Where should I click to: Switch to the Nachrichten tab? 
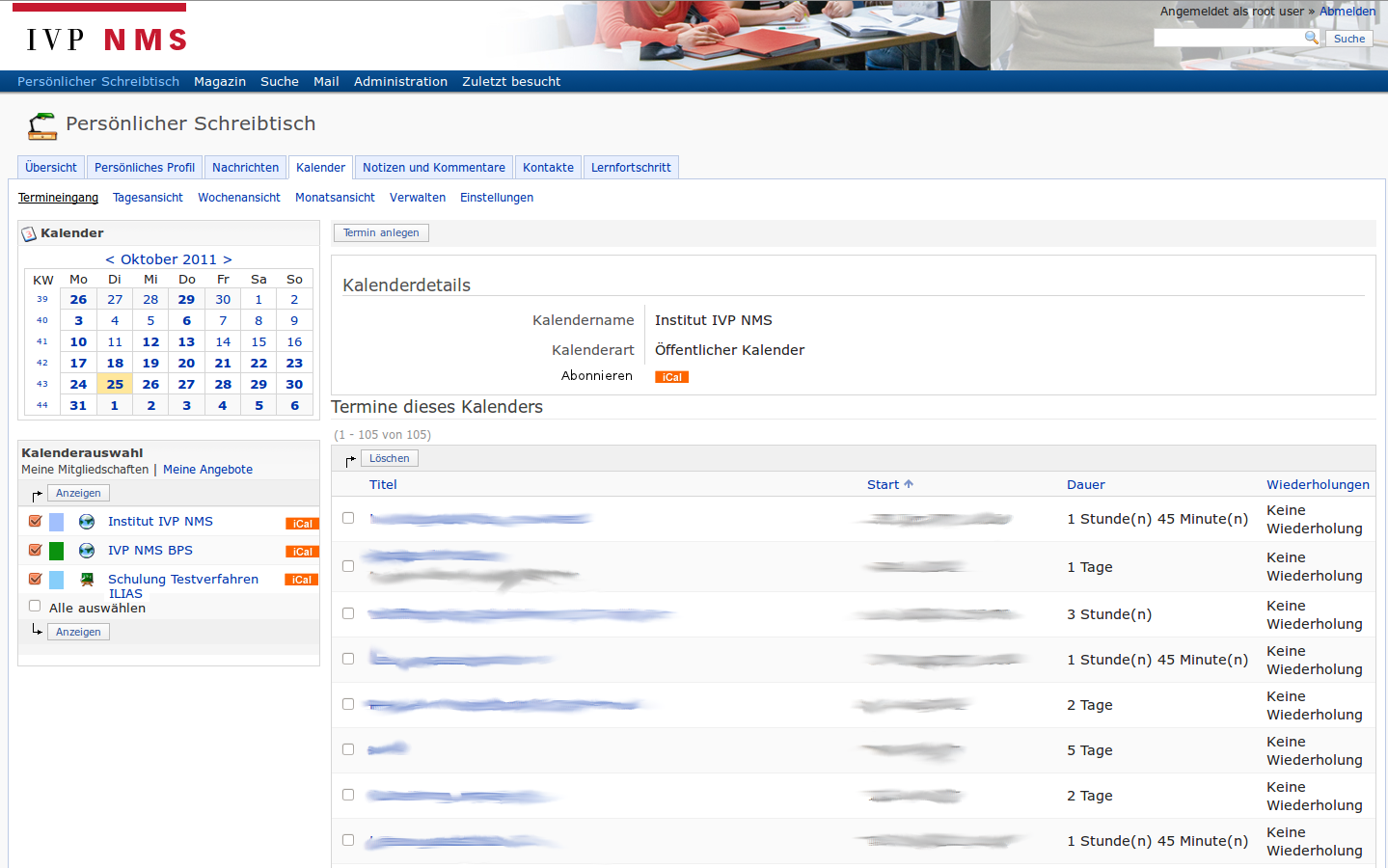(x=245, y=168)
